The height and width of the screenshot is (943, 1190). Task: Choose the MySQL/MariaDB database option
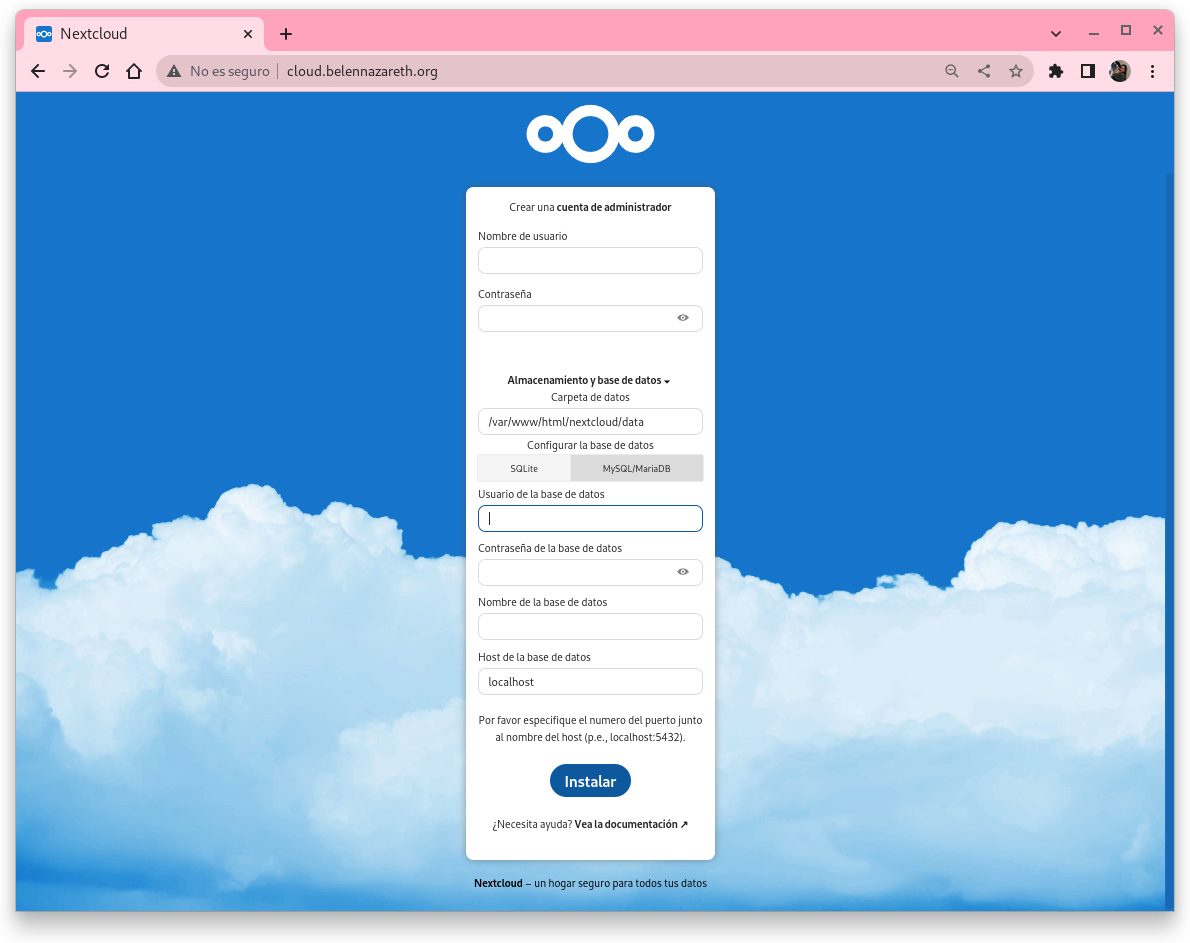[x=636, y=468]
